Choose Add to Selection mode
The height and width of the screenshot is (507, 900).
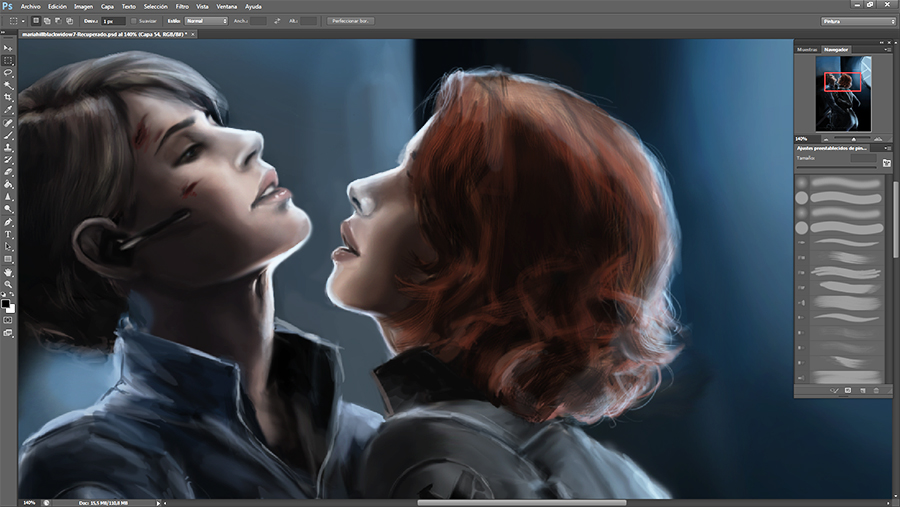[47, 21]
